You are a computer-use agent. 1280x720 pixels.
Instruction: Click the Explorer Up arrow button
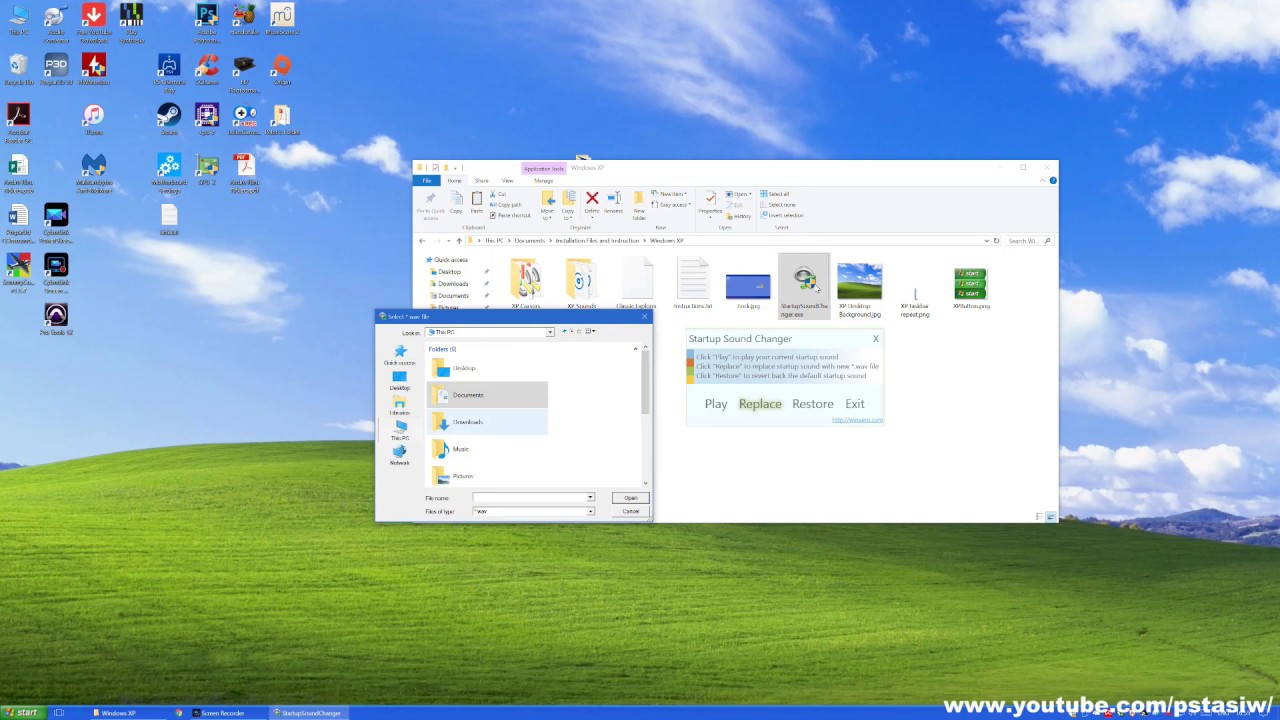(x=459, y=241)
